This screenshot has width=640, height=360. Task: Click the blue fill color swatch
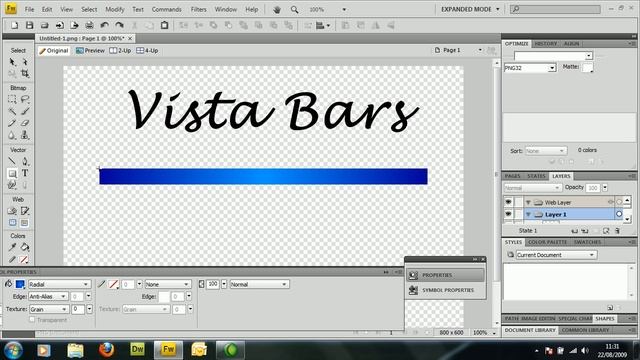[x=20, y=284]
